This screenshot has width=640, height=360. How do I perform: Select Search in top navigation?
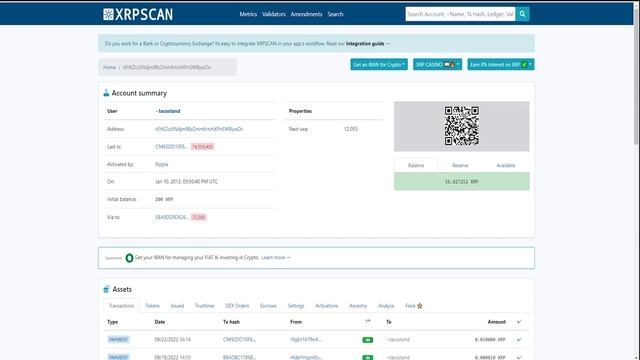[335, 14]
